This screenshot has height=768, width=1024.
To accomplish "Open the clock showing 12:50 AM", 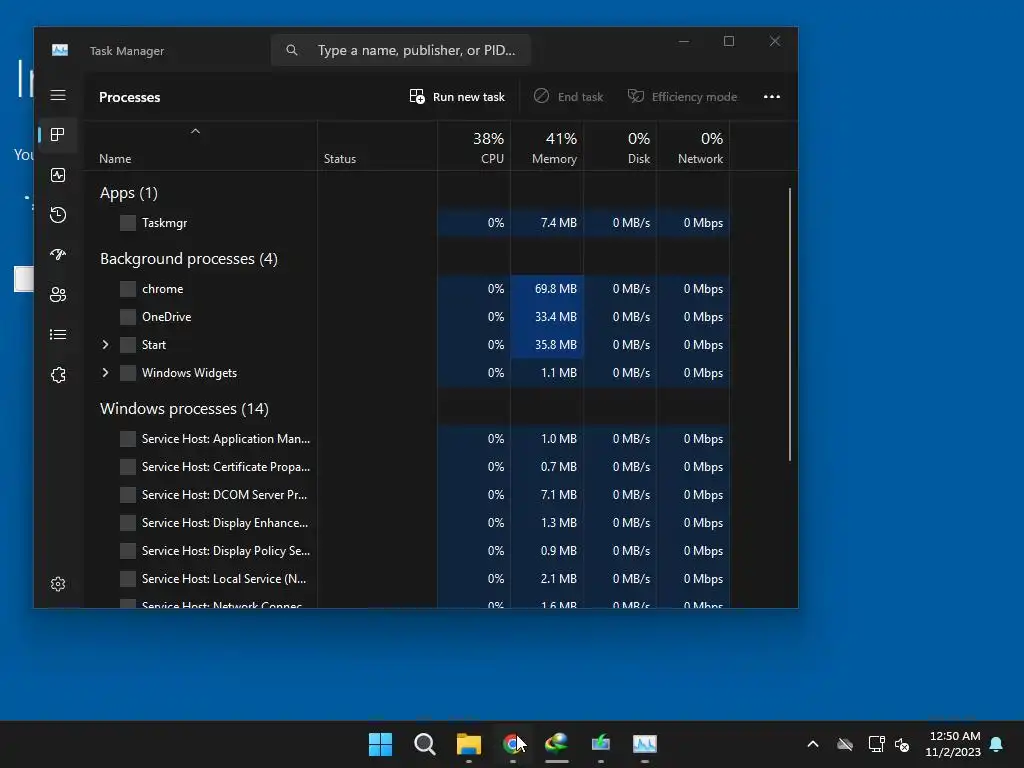I will tap(953, 744).
